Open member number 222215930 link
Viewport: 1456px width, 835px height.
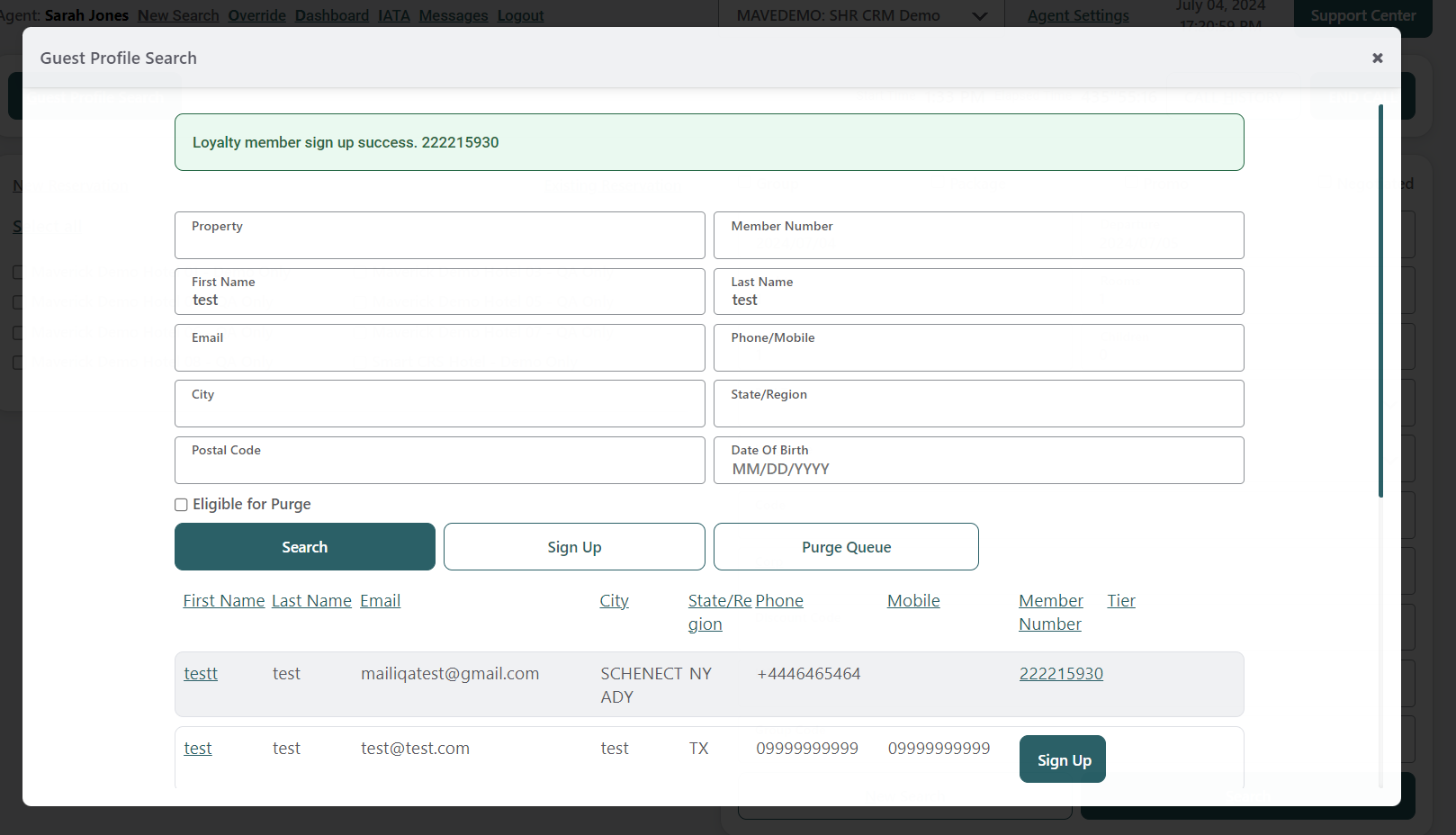1061,674
